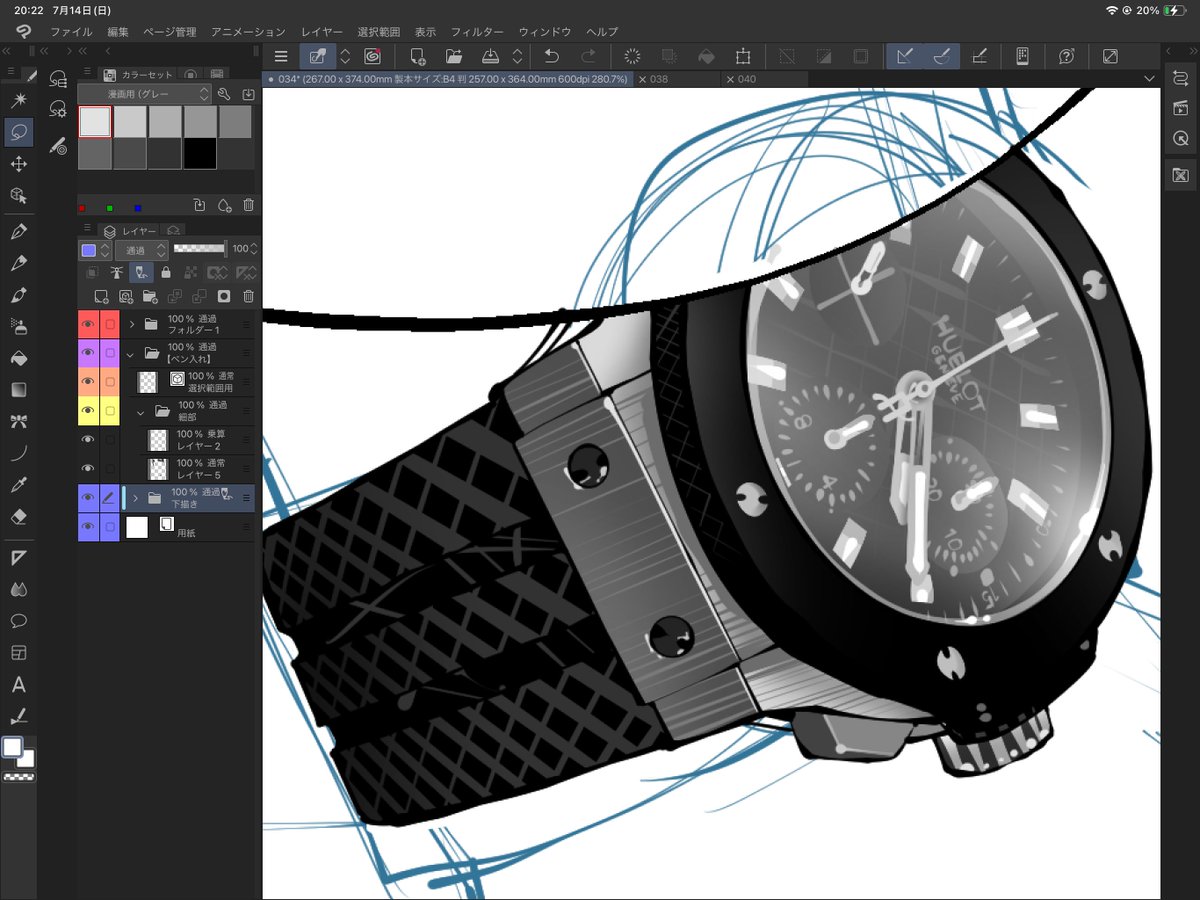Open Clip Studio spiral icon
Screen dimensions: 1200x900
click(372, 57)
